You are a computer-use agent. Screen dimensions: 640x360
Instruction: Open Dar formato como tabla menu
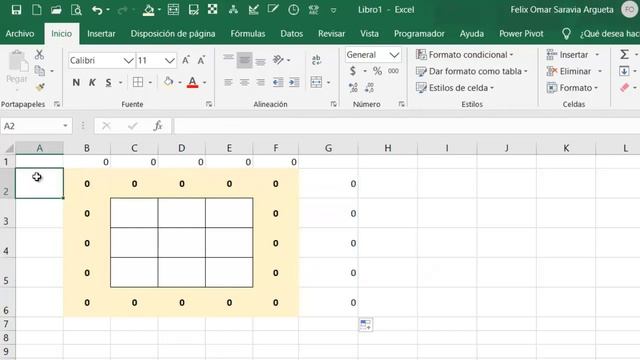point(471,71)
